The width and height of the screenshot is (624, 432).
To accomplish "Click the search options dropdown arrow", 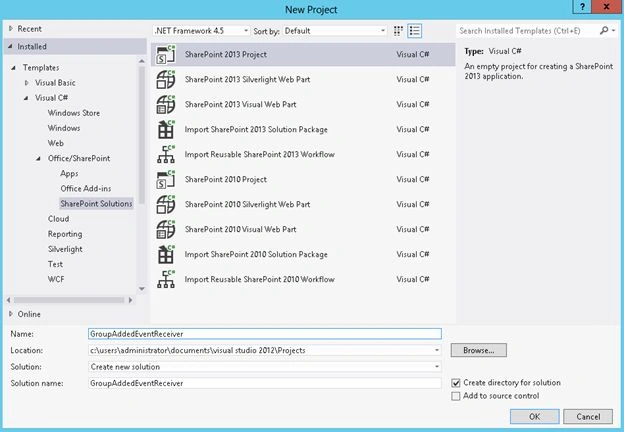I will 614,30.
